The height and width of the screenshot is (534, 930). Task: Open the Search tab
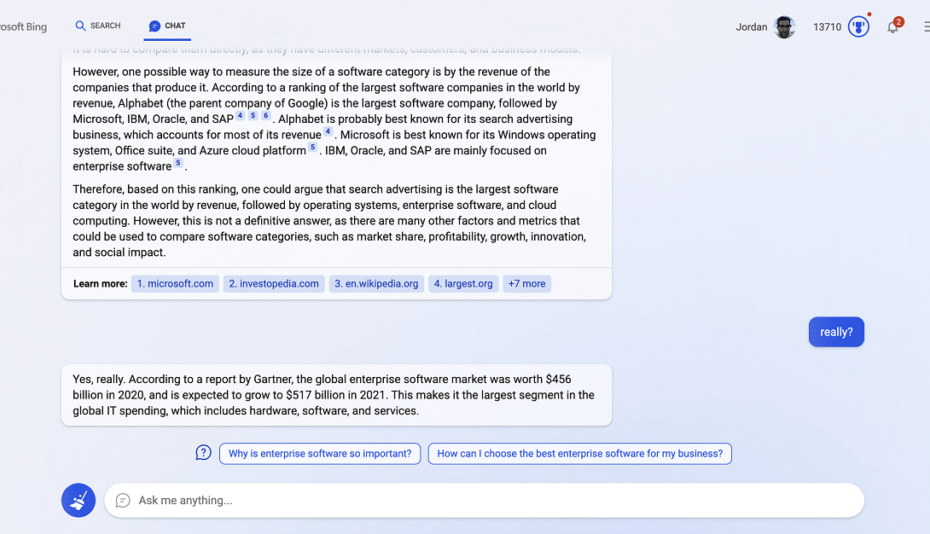[98, 26]
